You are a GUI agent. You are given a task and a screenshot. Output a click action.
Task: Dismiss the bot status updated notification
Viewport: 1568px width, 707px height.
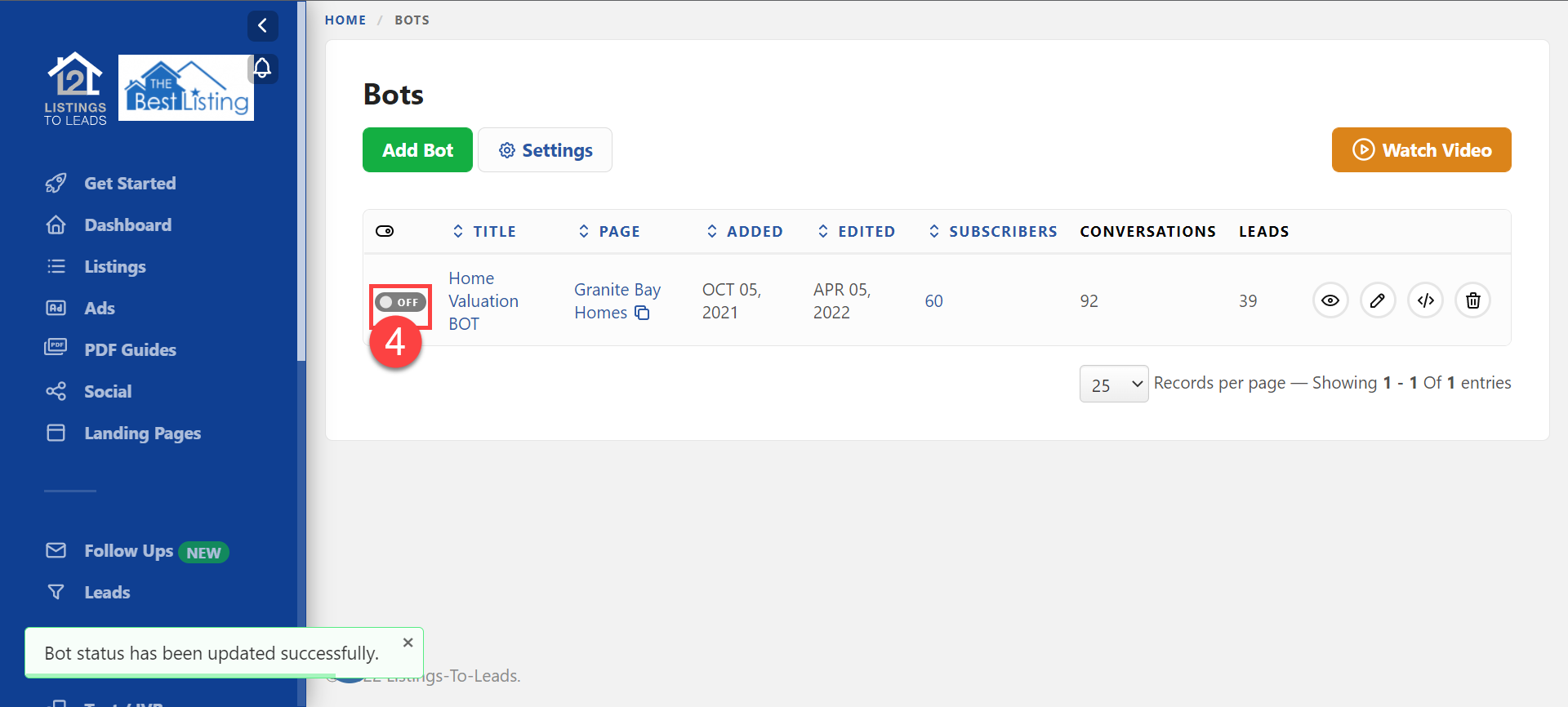408,643
